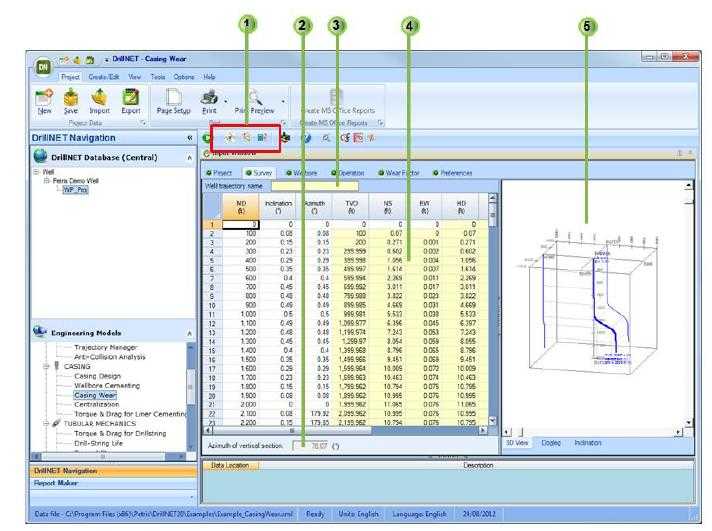Click the blue round icon in the model toolbar
712x531 pixels.
coord(307,138)
